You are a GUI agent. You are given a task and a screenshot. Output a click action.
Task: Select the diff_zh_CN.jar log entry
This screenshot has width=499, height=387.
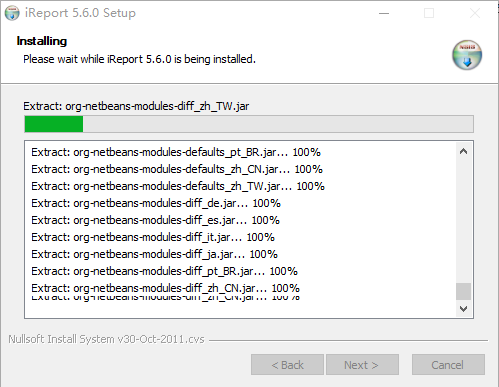point(166,288)
